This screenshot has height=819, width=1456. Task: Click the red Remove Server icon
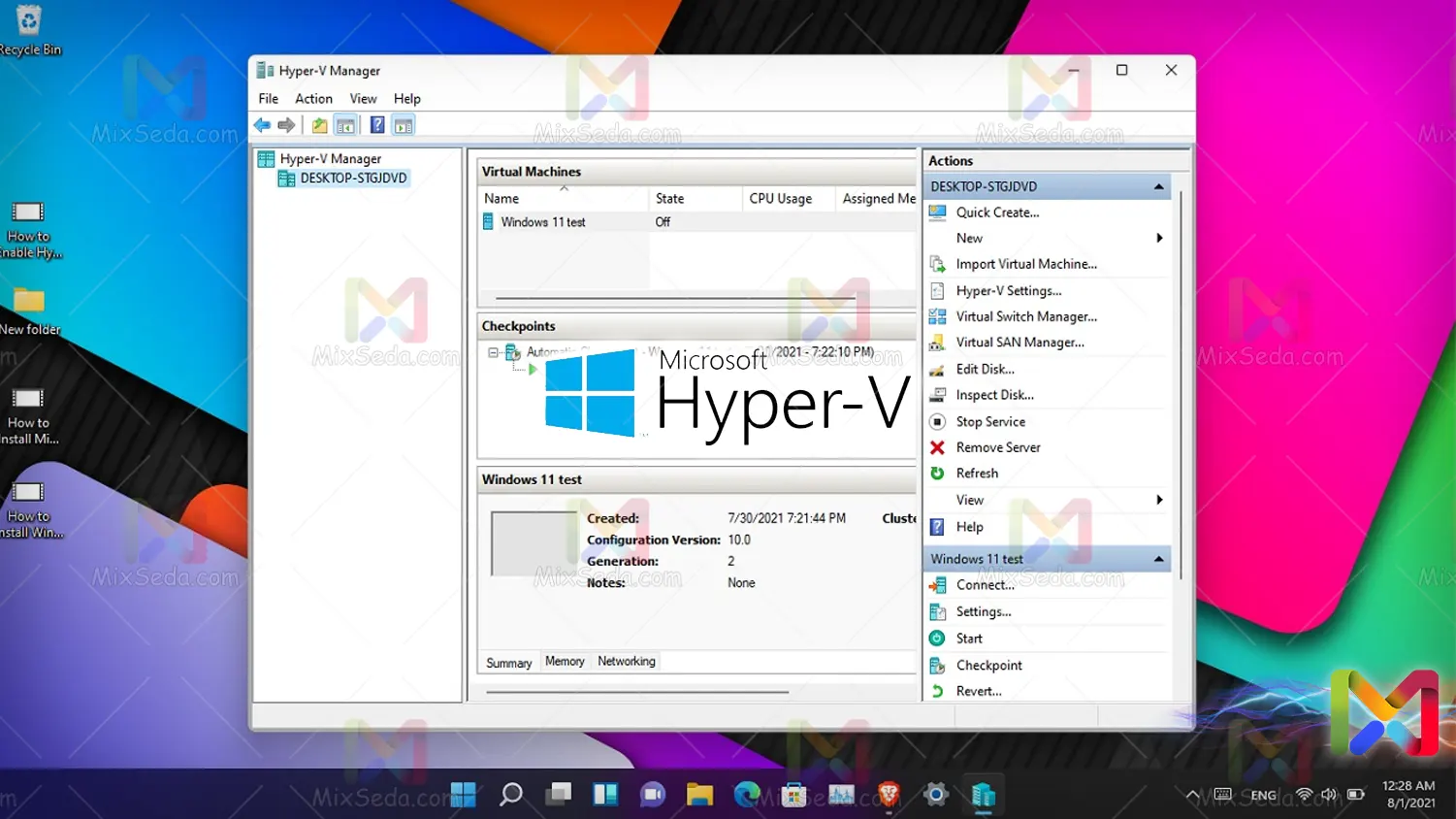[937, 447]
